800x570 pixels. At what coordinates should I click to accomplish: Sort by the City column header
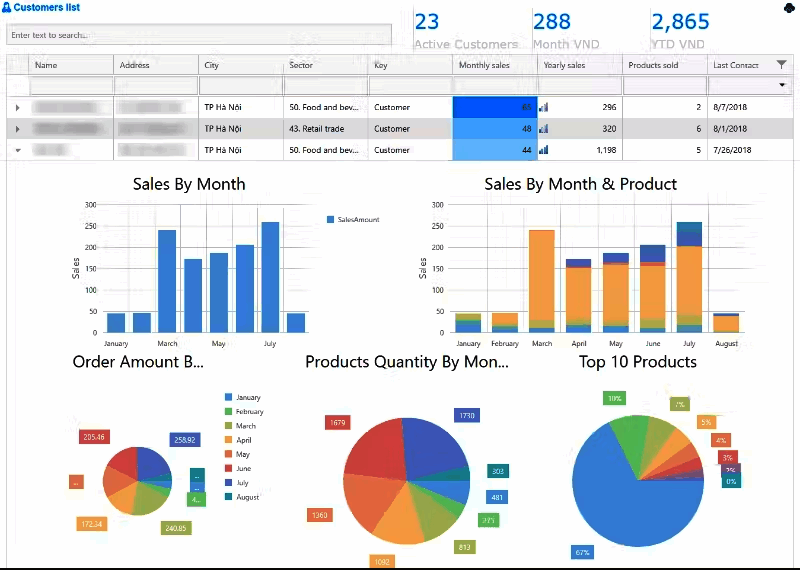pyautogui.click(x=241, y=65)
